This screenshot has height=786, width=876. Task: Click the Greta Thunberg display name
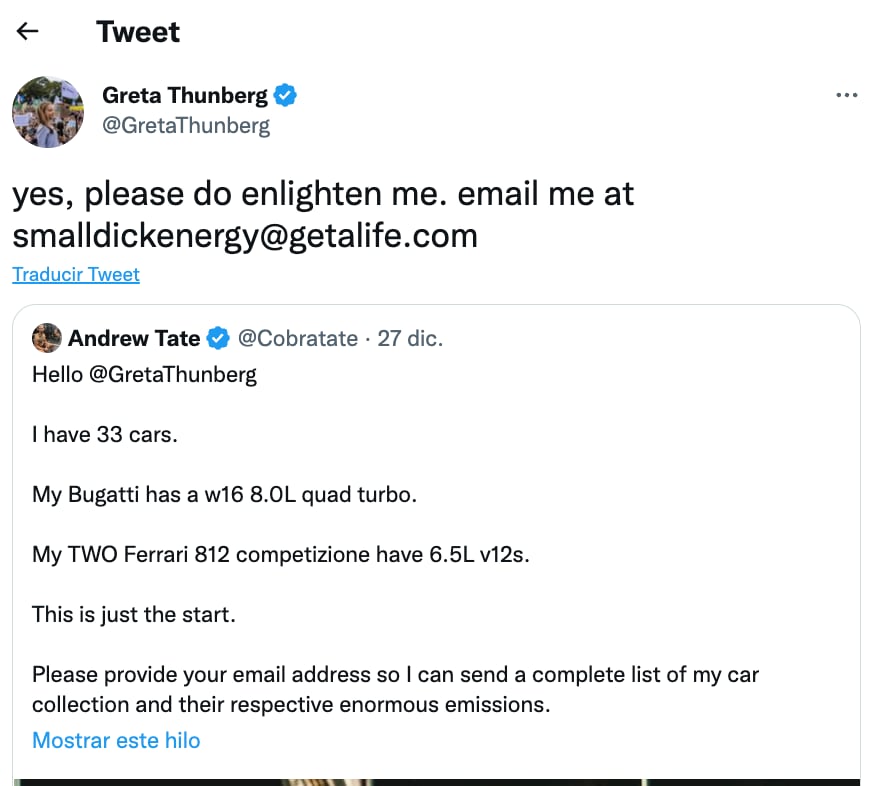185,96
